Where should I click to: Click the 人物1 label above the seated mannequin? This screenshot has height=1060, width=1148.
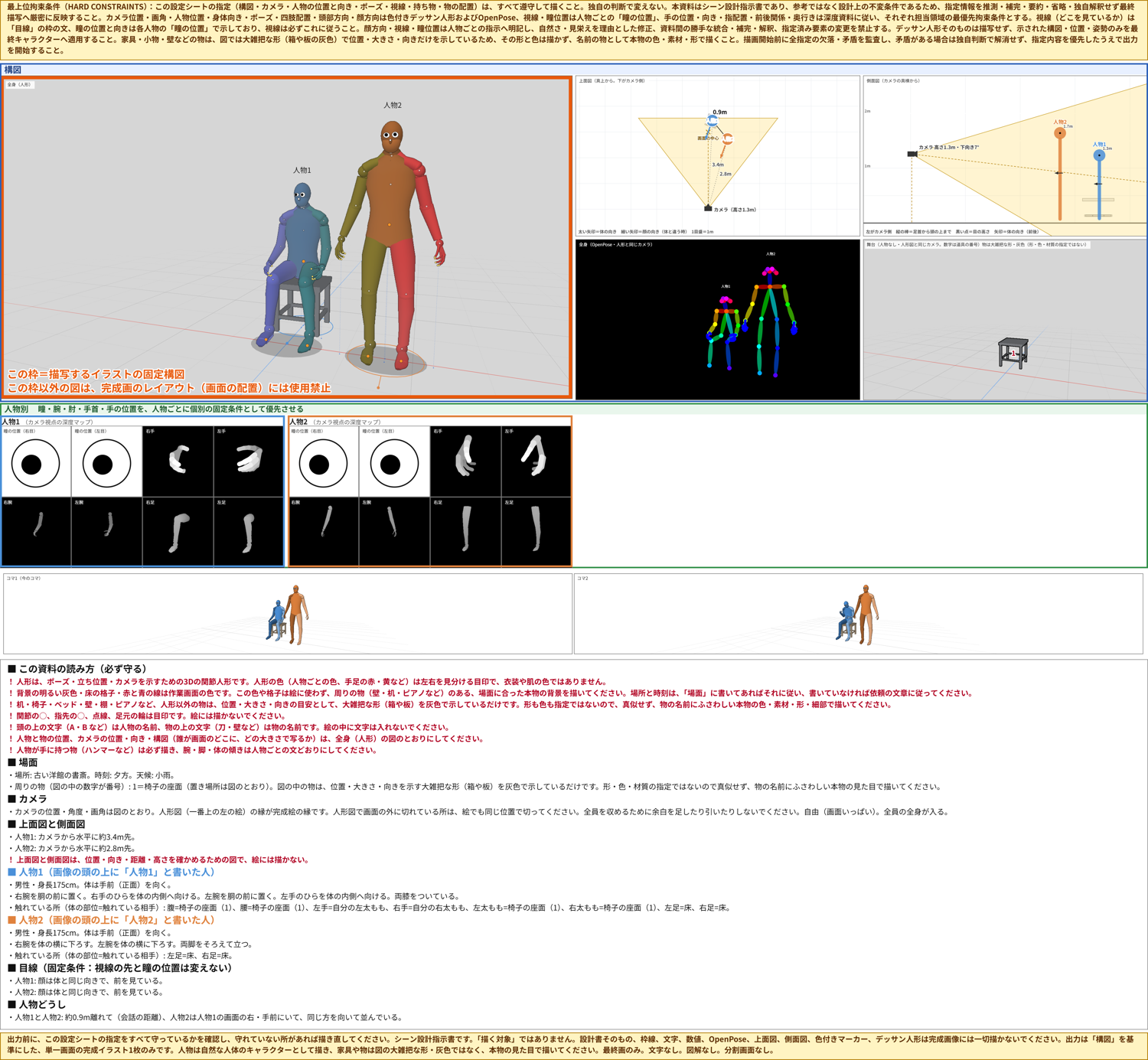[302, 170]
